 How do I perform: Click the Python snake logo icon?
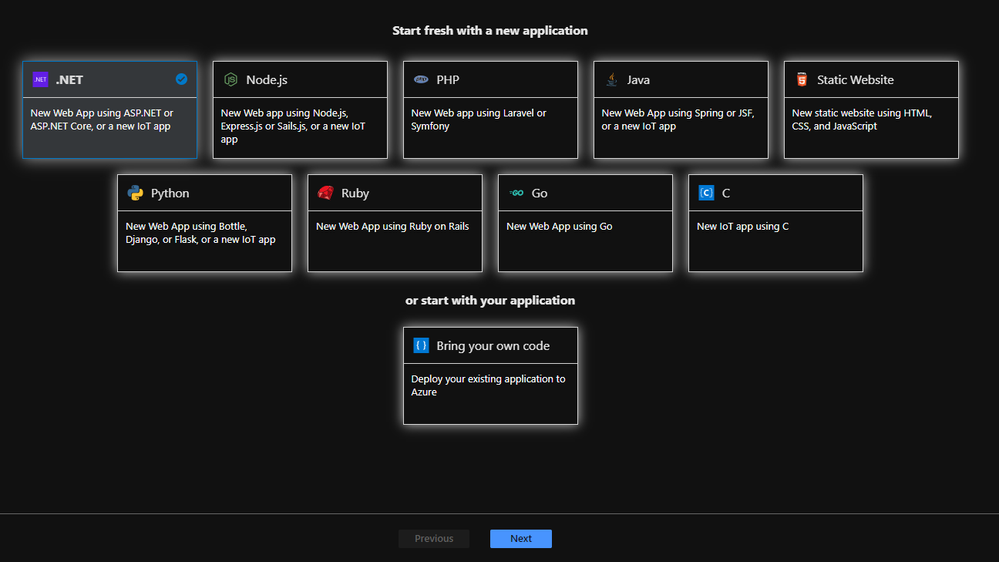(135, 193)
